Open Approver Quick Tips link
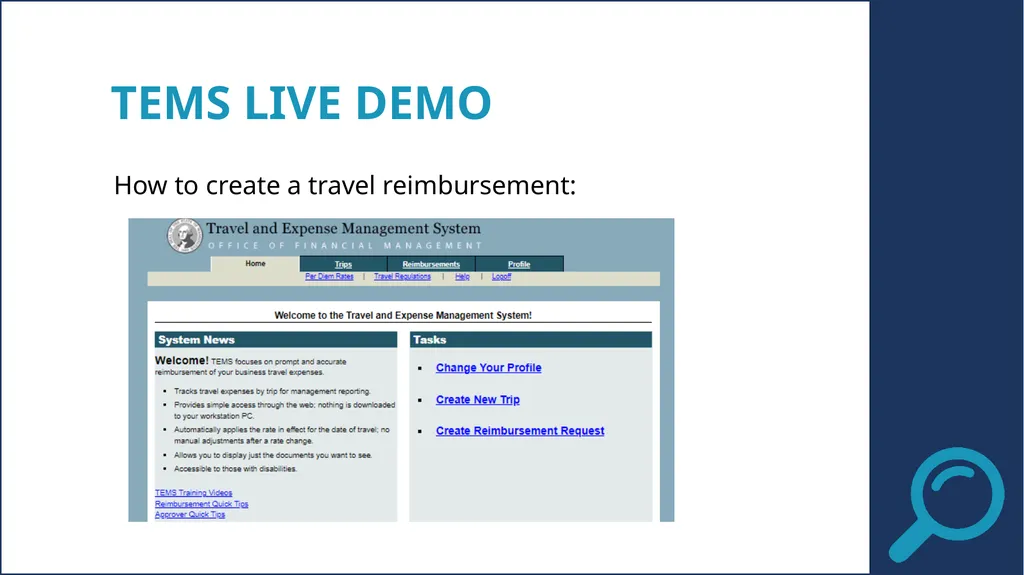This screenshot has height=575, width=1024. point(190,514)
